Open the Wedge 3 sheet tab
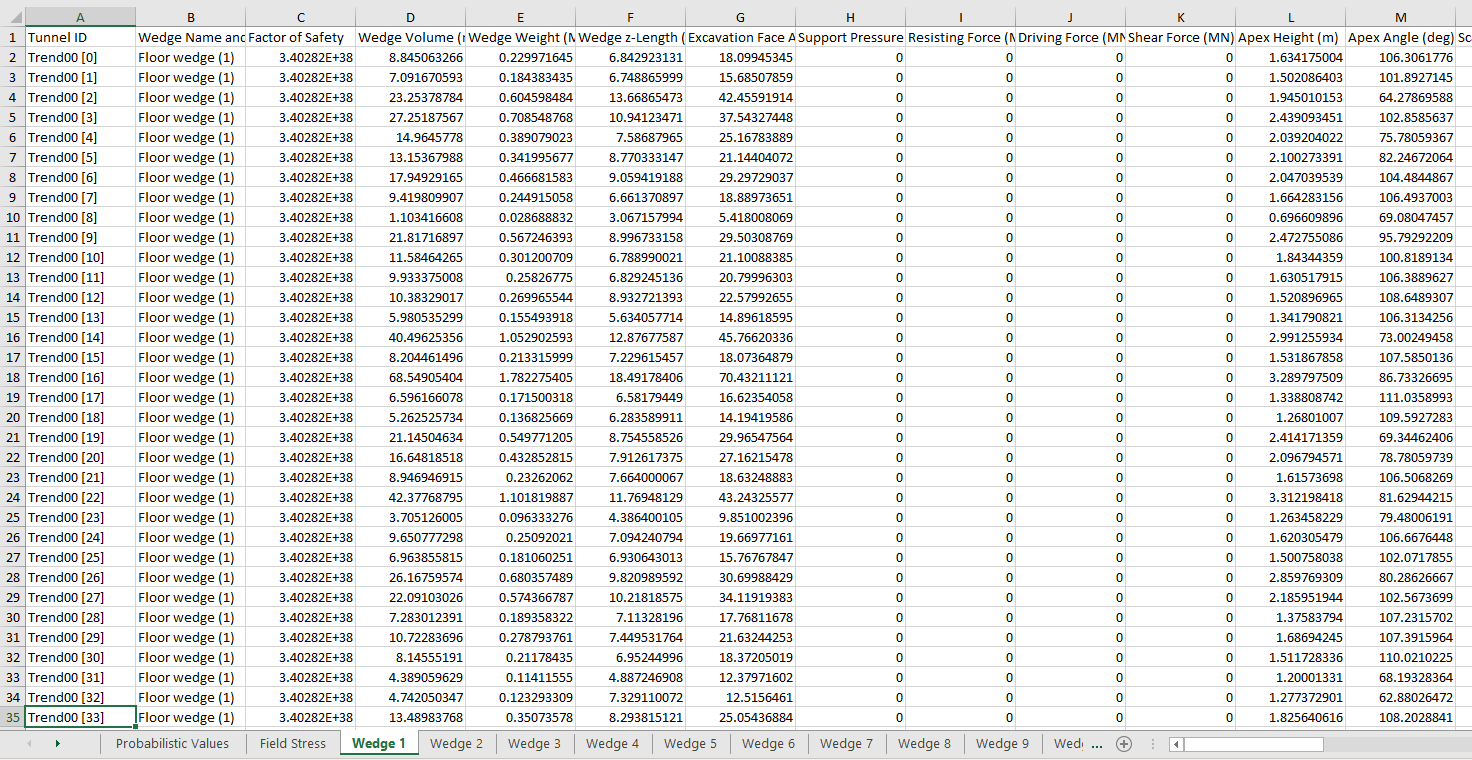The width and height of the screenshot is (1472, 760). coord(534,743)
